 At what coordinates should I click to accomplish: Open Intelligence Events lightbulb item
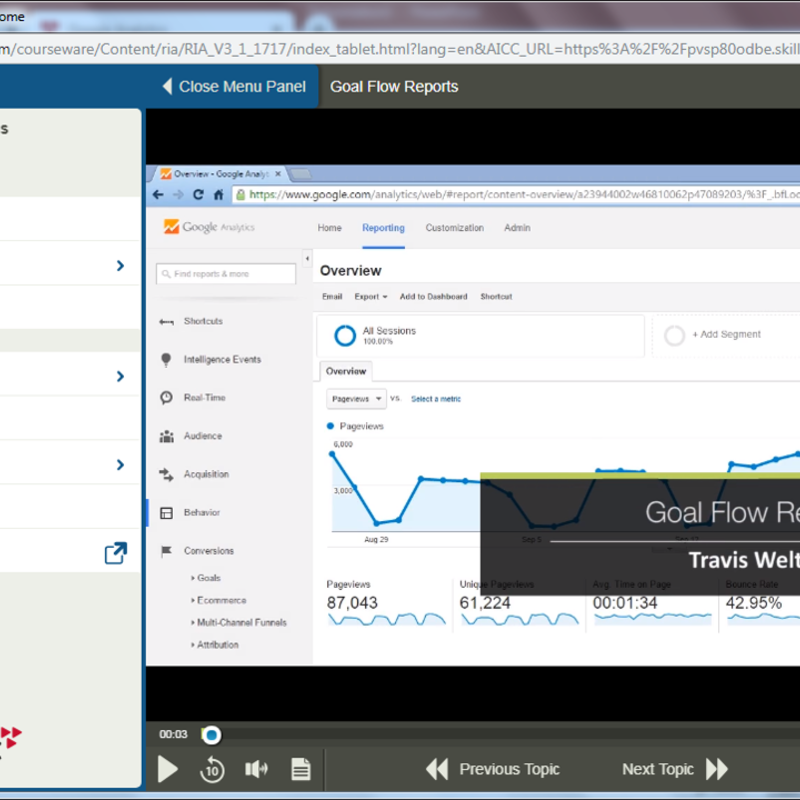tap(166, 360)
